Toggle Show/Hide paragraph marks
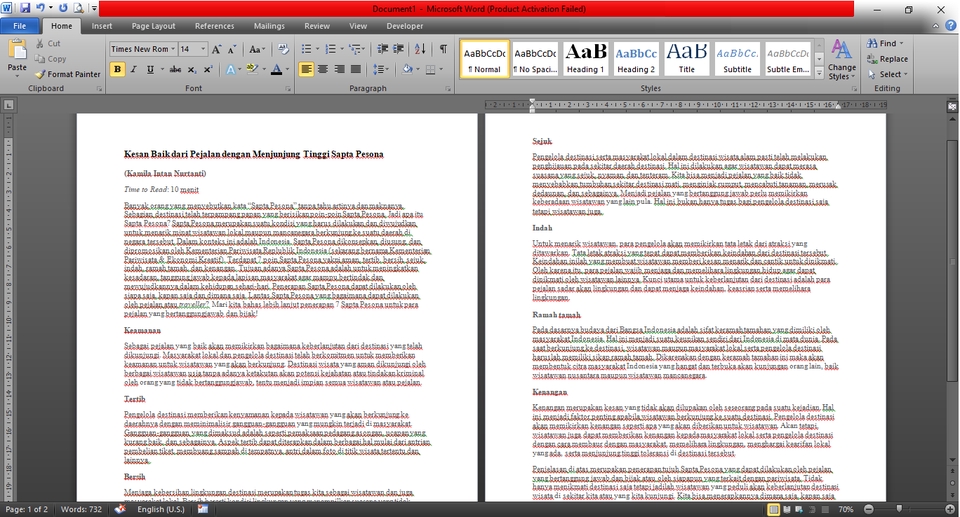Image resolution: width=960 pixels, height=517 pixels. tap(443, 49)
